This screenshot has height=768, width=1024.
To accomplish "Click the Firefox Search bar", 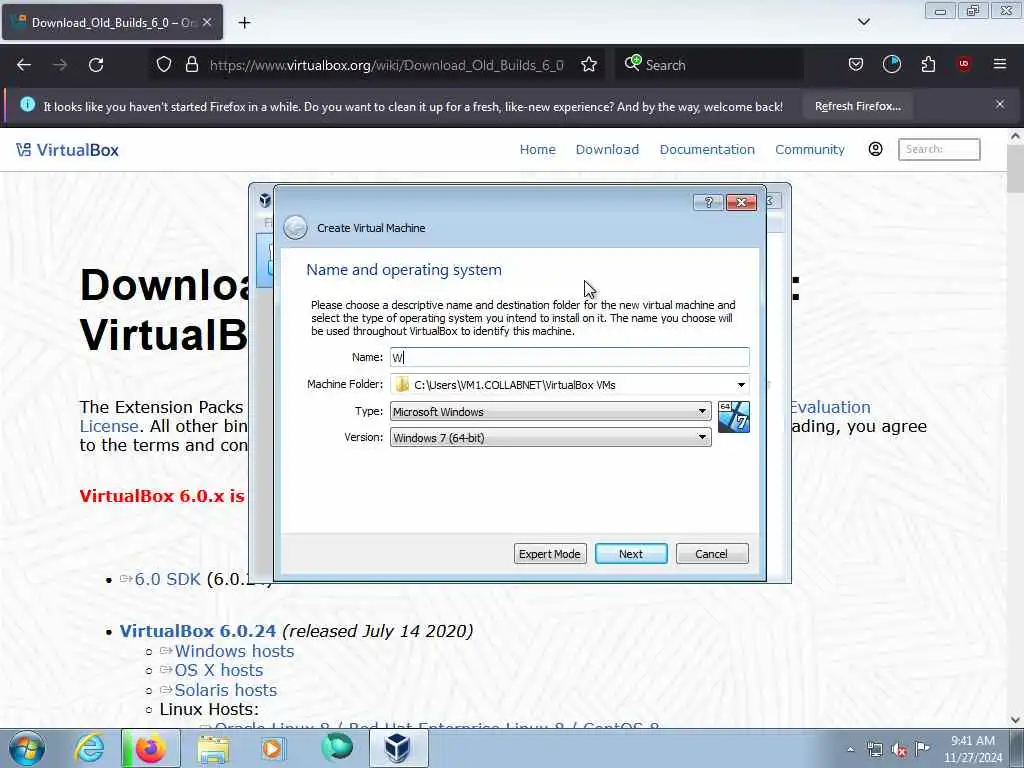I will [x=709, y=65].
